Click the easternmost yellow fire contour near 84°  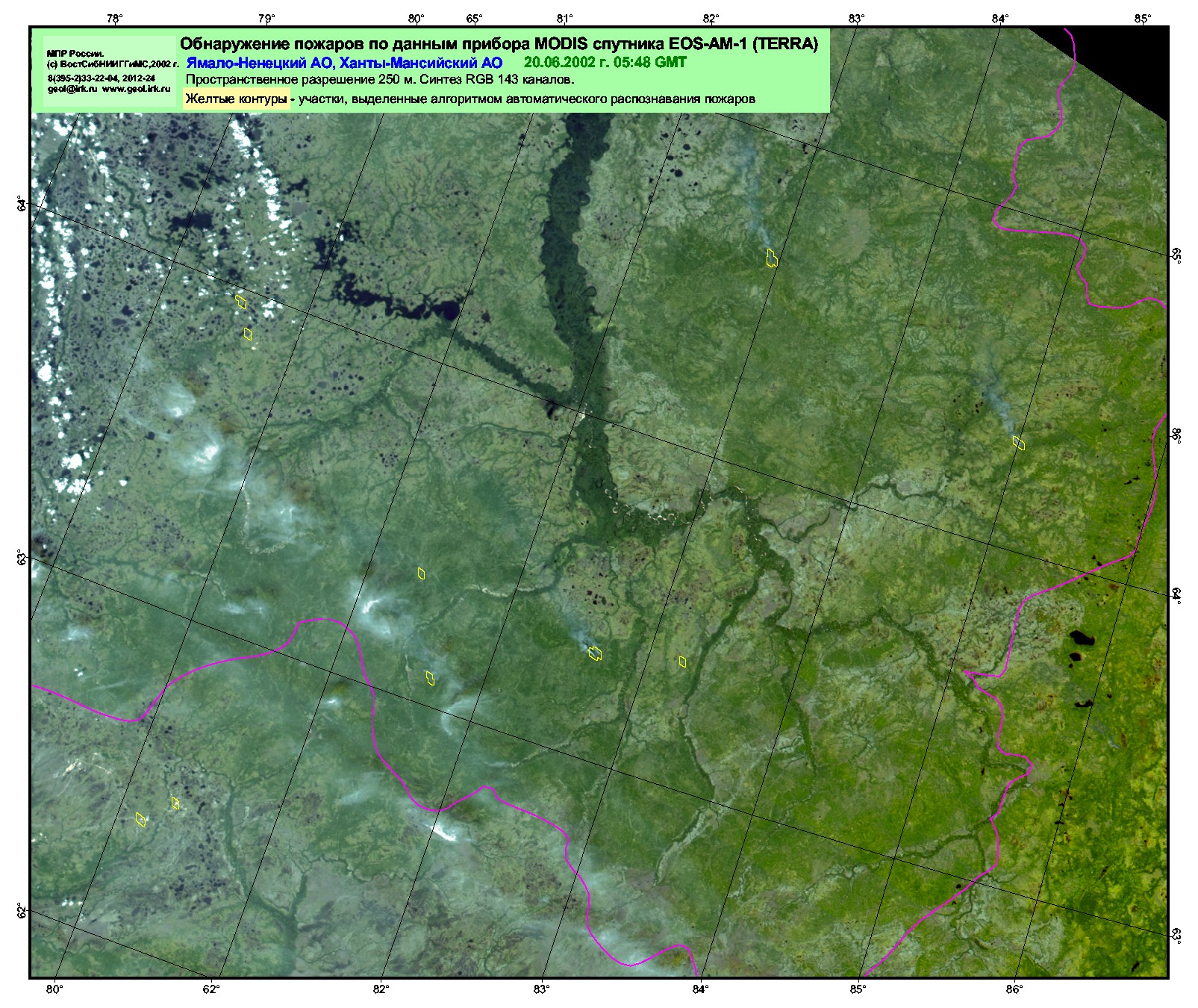pos(1019,443)
